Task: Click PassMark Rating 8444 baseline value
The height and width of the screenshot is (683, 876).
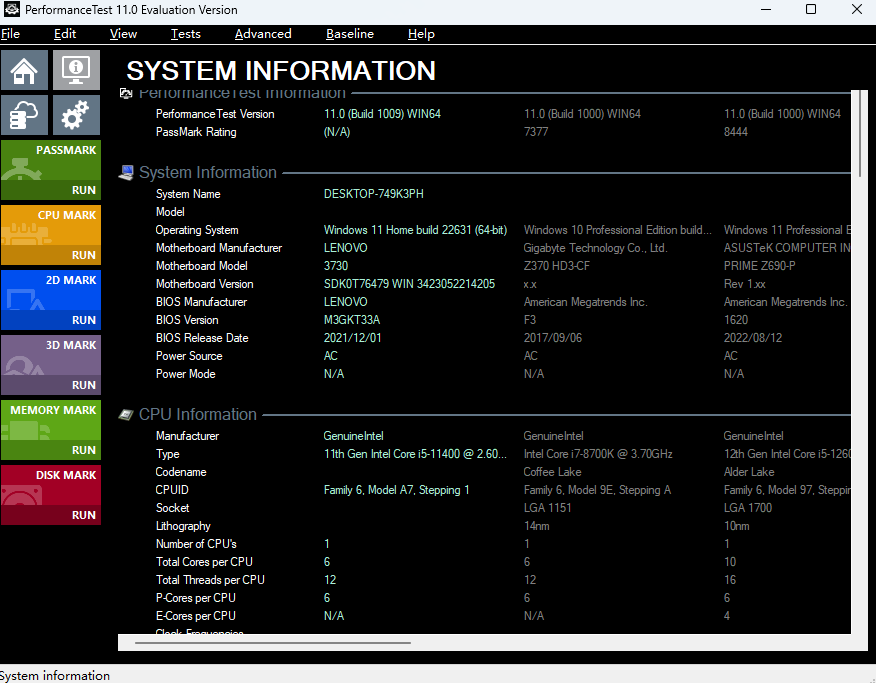Action: (x=736, y=132)
